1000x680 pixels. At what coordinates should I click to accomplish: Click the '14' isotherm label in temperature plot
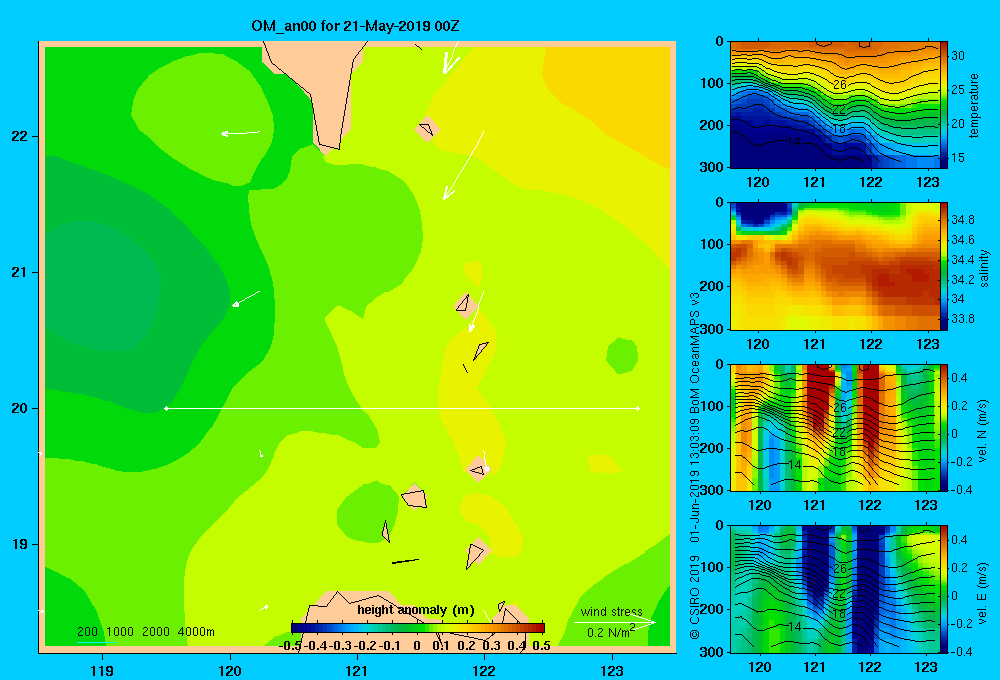pos(793,142)
